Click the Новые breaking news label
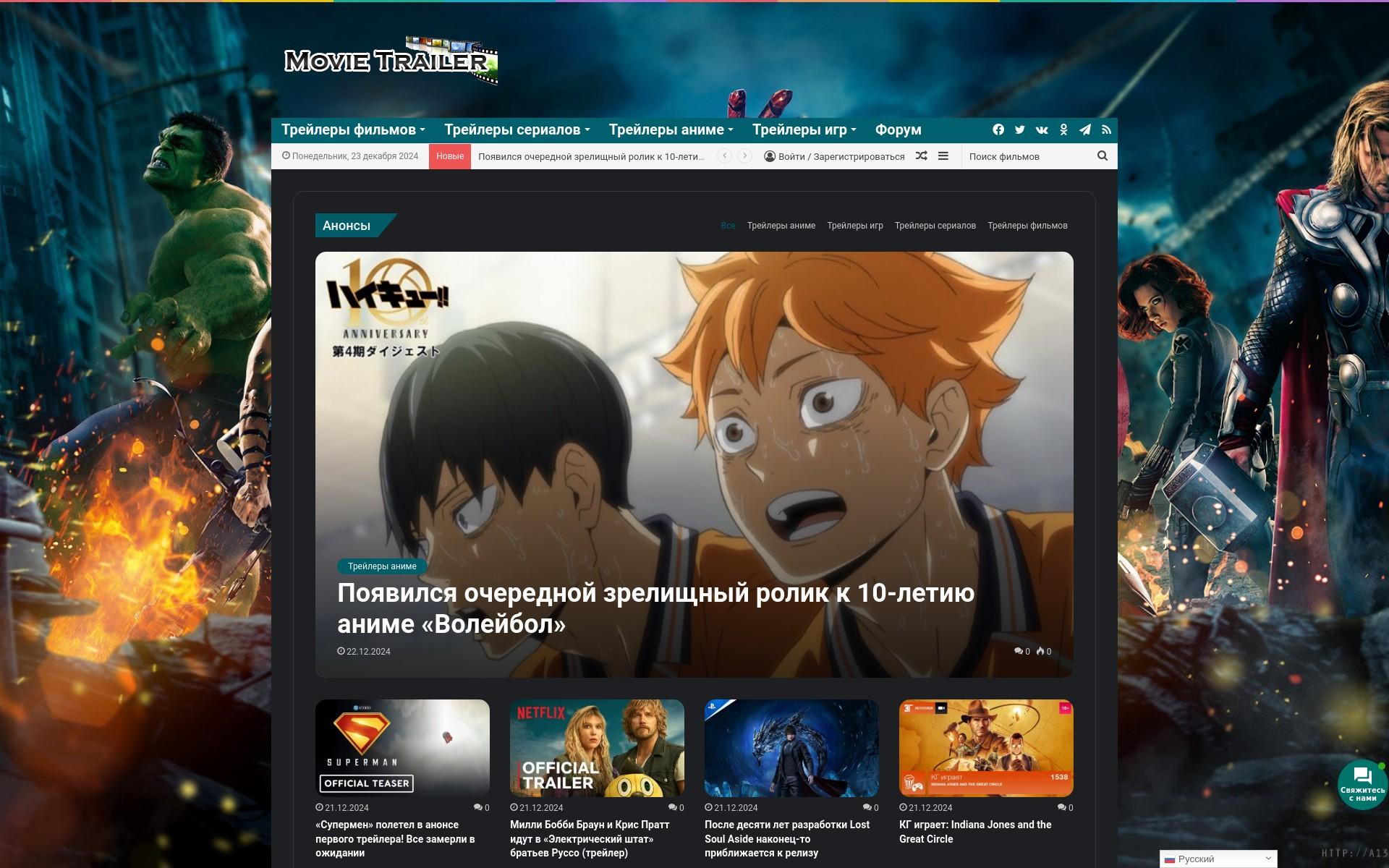Screen dimensions: 1389x868 [x=450, y=156]
